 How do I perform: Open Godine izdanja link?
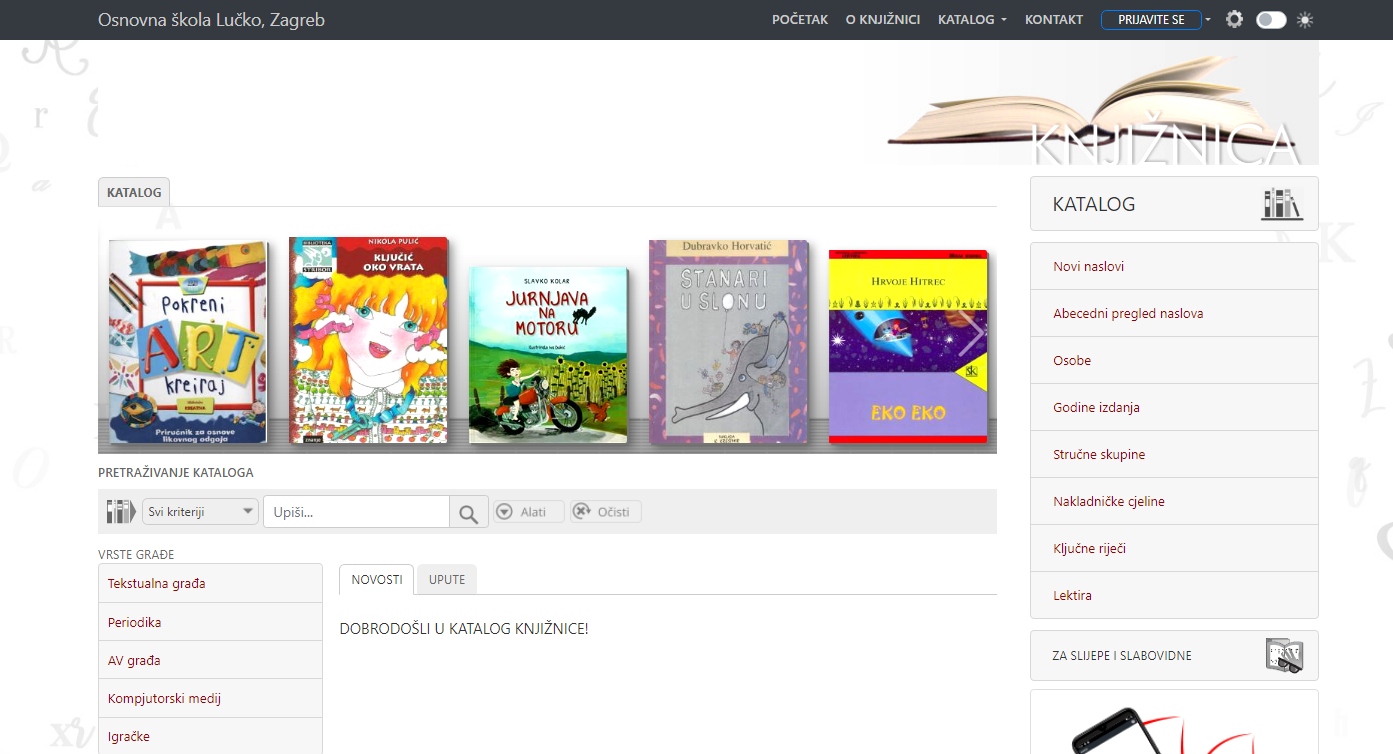tap(1174, 407)
